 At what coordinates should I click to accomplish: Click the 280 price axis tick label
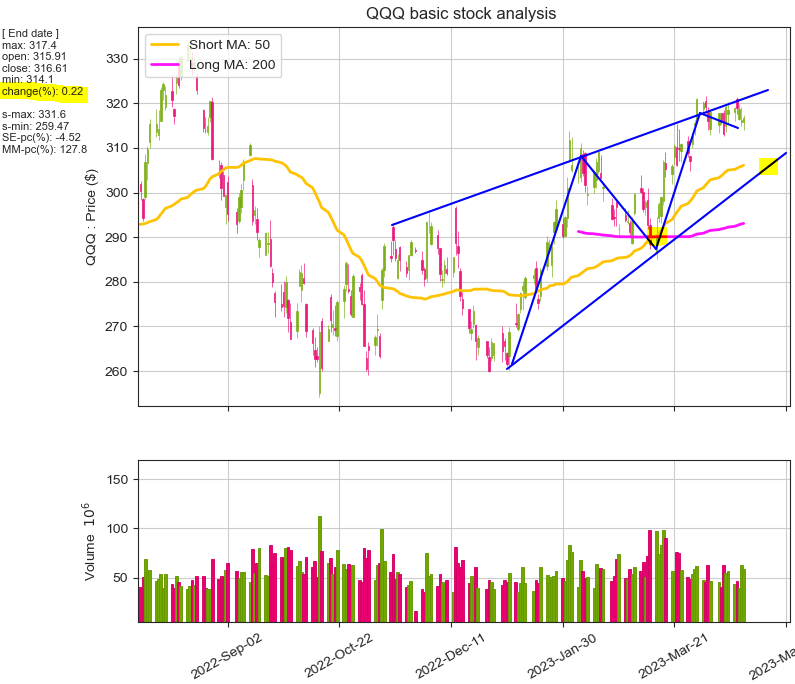pyautogui.click(x=117, y=282)
